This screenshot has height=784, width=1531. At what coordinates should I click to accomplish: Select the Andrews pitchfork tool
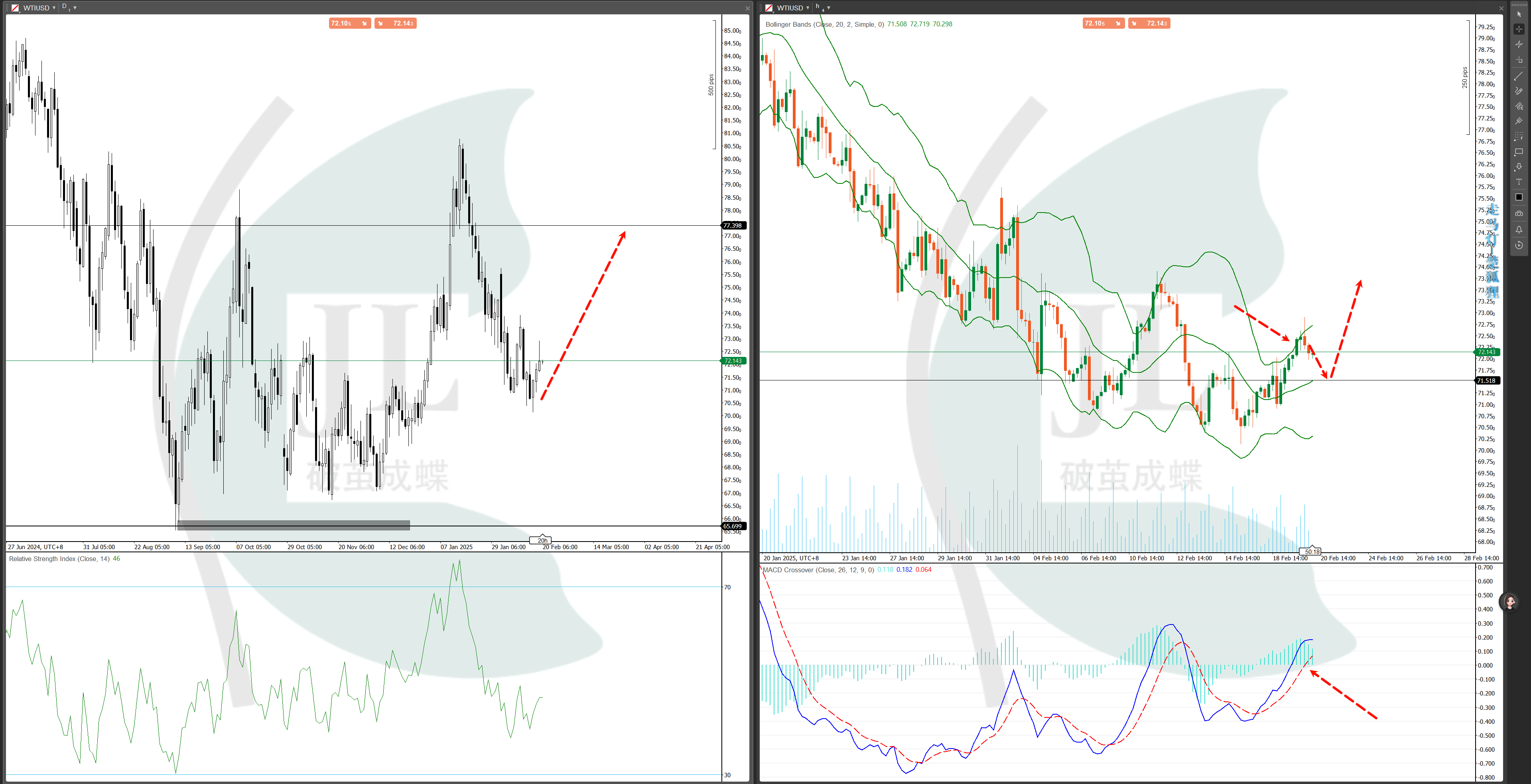pyautogui.click(x=1519, y=121)
